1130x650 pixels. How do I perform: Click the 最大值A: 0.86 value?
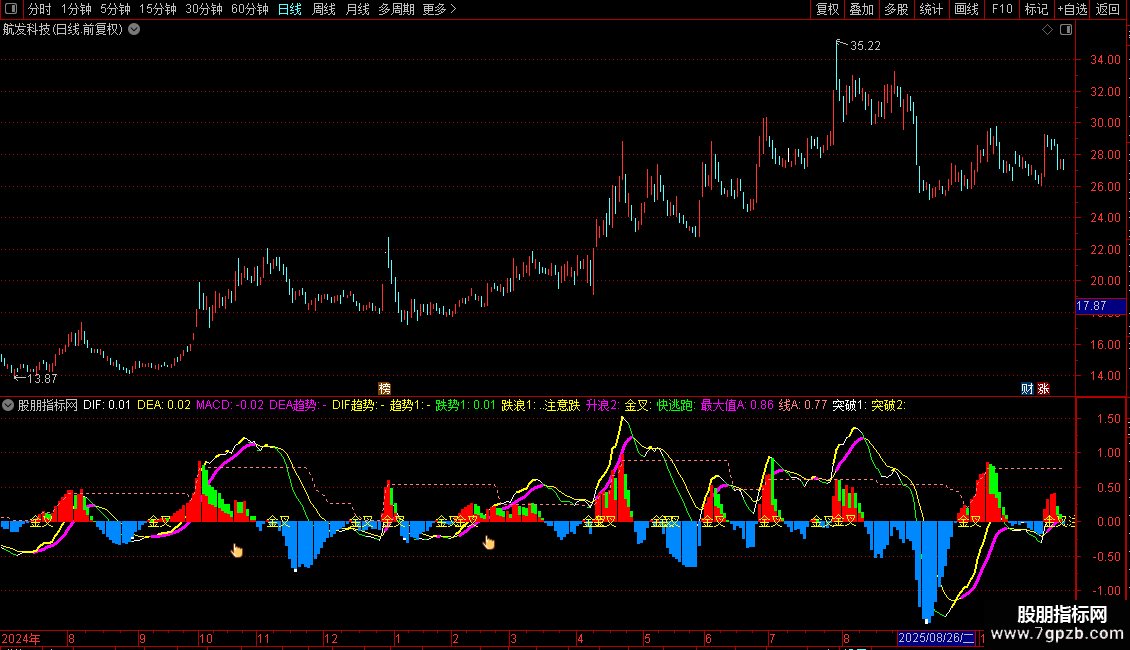pyautogui.click(x=737, y=406)
